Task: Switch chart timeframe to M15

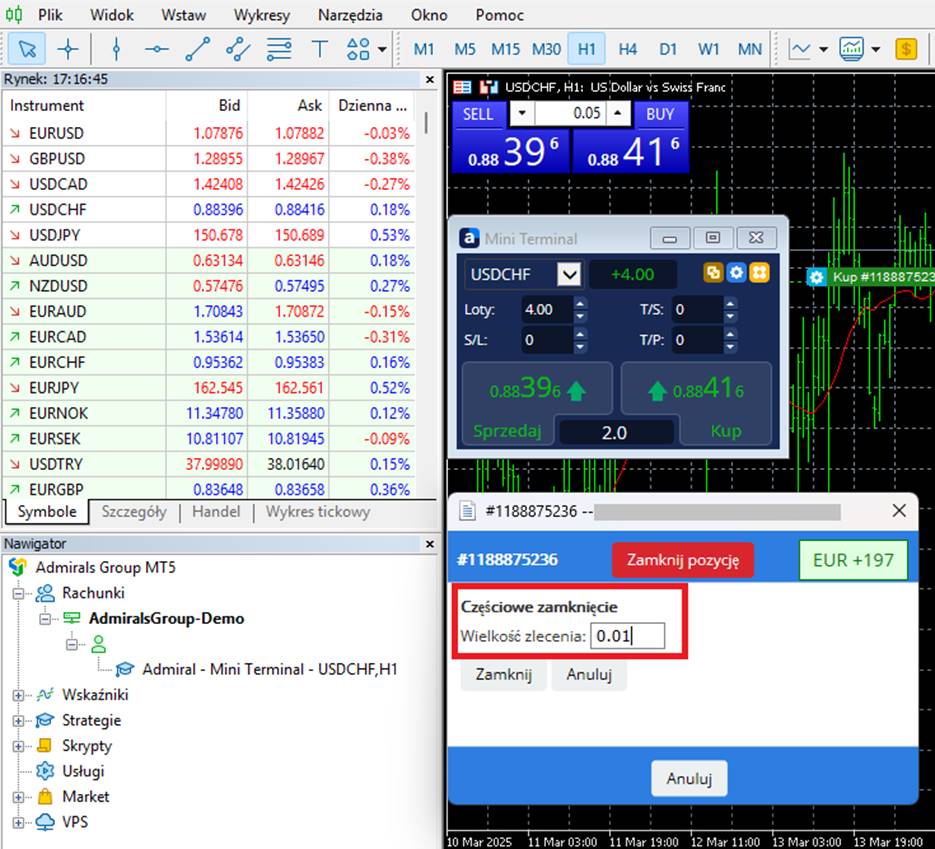Action: (x=505, y=49)
